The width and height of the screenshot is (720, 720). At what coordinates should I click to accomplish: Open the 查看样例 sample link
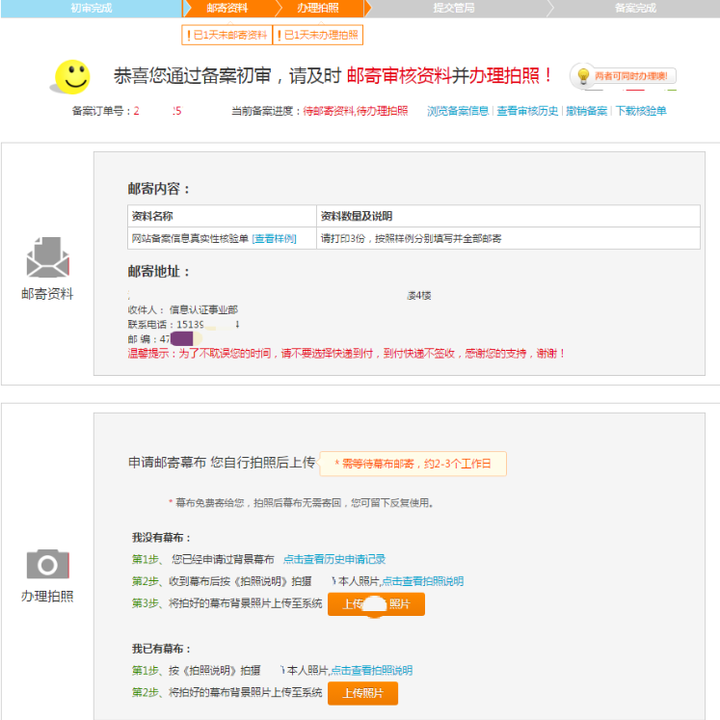tap(274, 239)
